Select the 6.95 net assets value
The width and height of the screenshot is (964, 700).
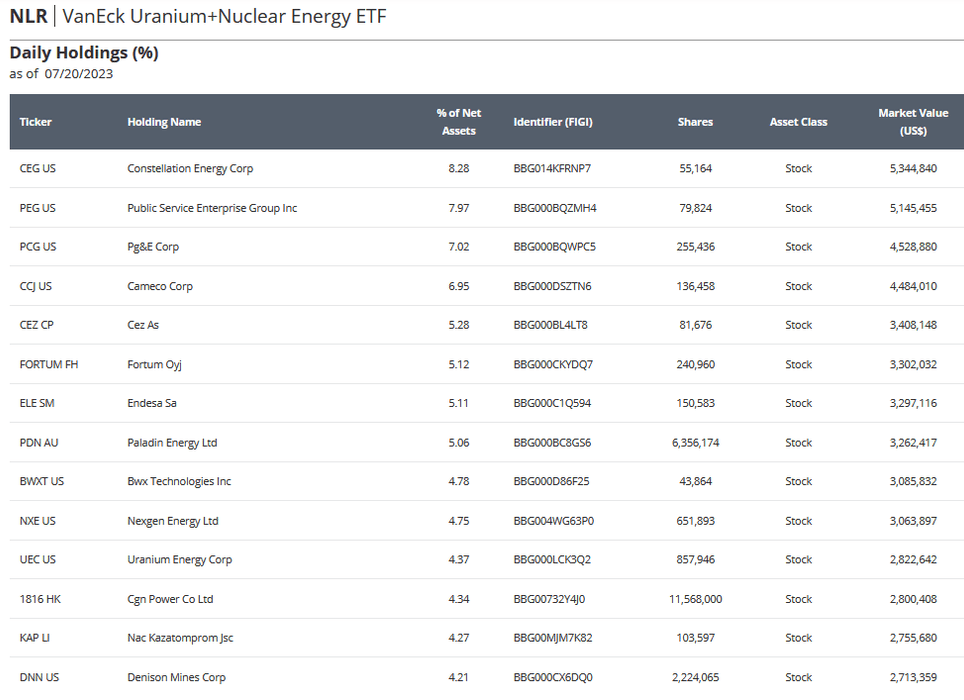click(459, 286)
